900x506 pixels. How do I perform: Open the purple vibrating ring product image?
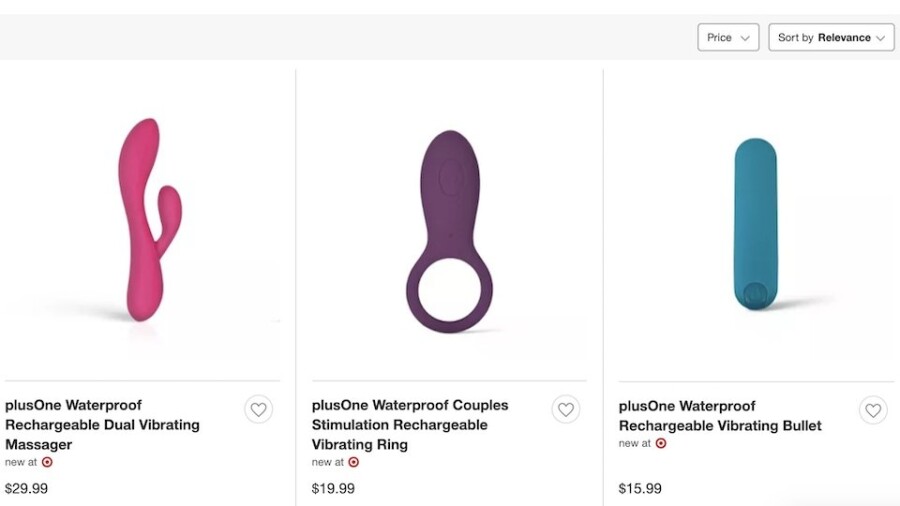(450, 230)
